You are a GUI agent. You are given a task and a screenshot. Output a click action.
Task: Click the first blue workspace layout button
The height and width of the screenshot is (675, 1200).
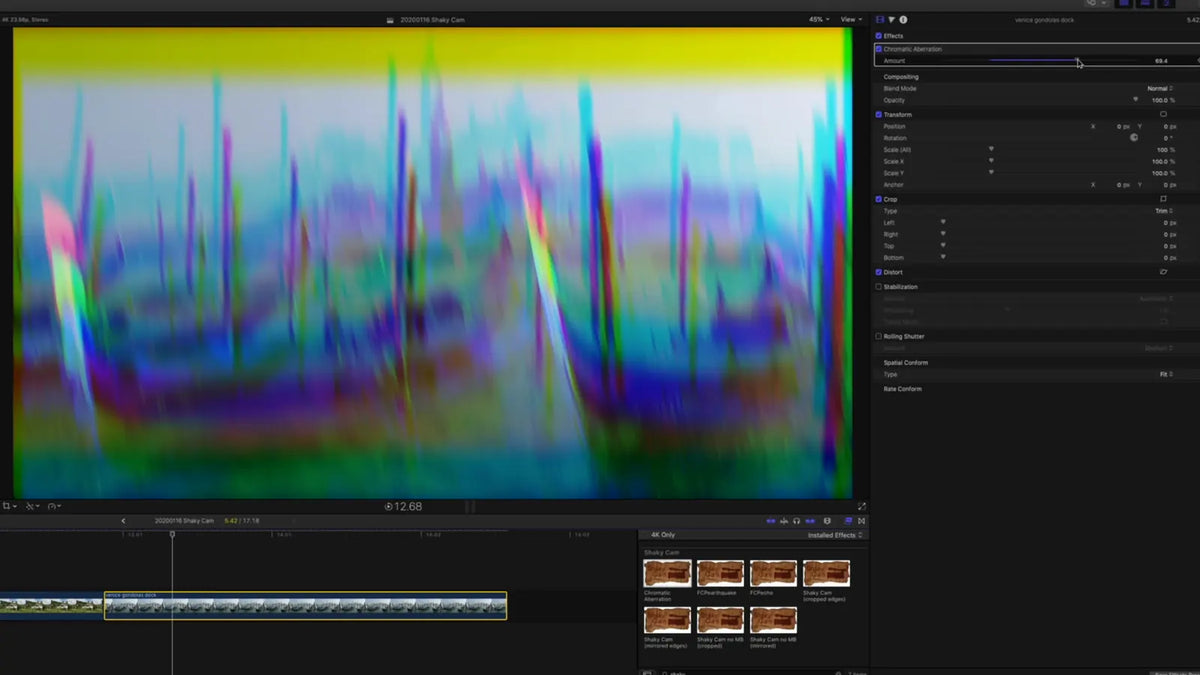pyautogui.click(x=1124, y=4)
